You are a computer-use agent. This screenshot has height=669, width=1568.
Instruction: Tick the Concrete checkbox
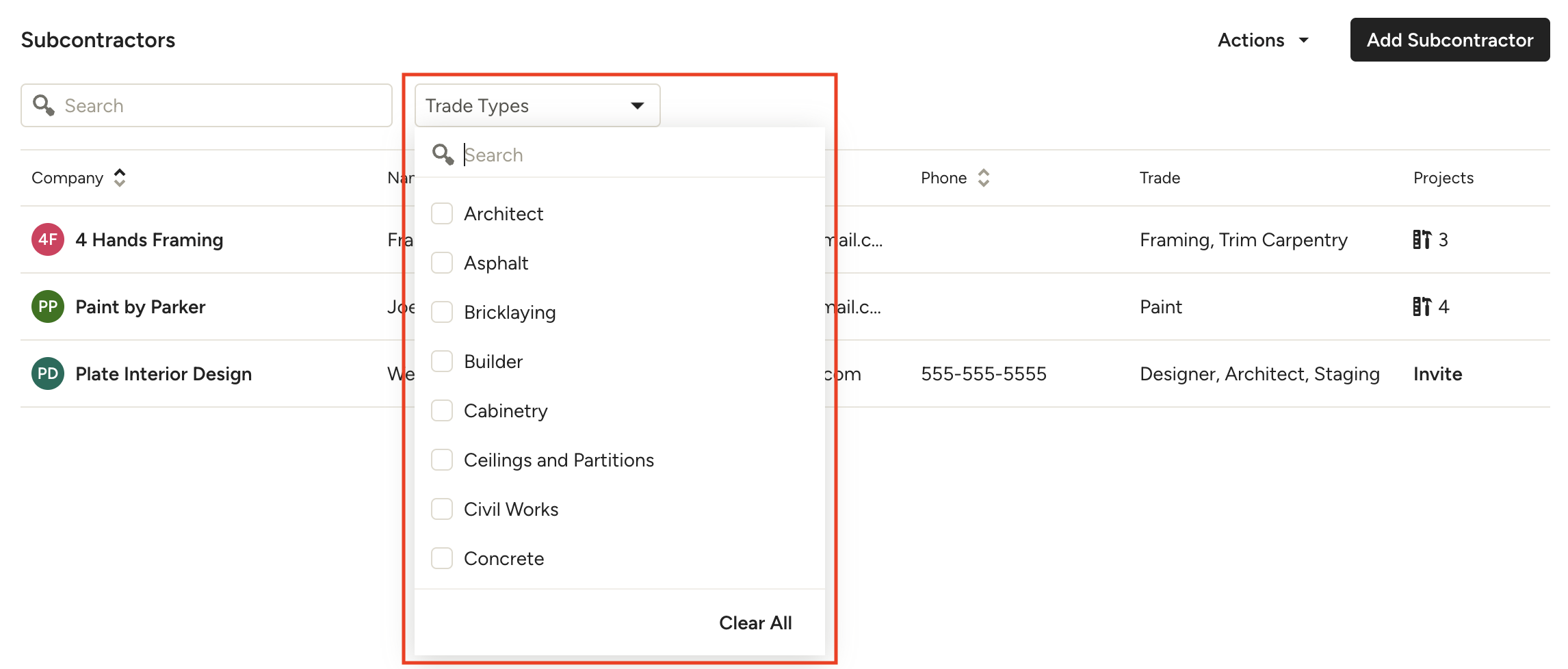(x=442, y=558)
